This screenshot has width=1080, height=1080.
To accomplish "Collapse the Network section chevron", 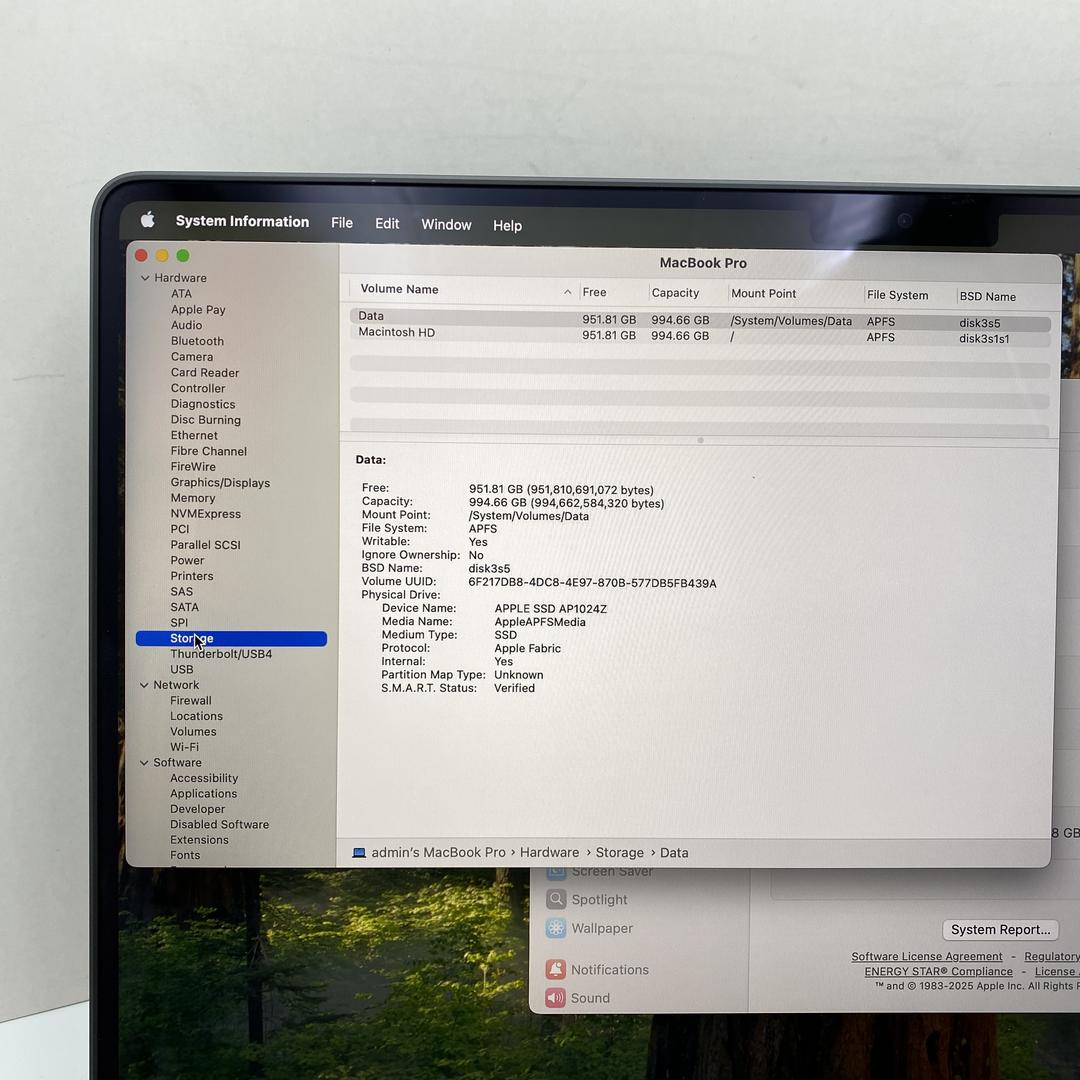I will pos(145,685).
